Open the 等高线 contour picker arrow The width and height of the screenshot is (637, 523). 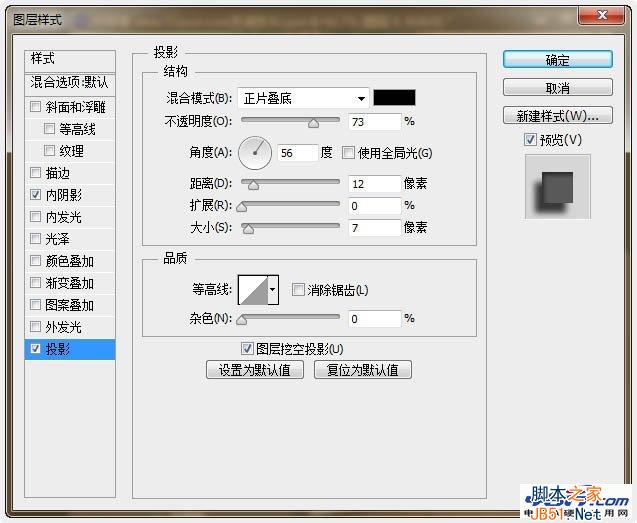pyautogui.click(x=273, y=290)
